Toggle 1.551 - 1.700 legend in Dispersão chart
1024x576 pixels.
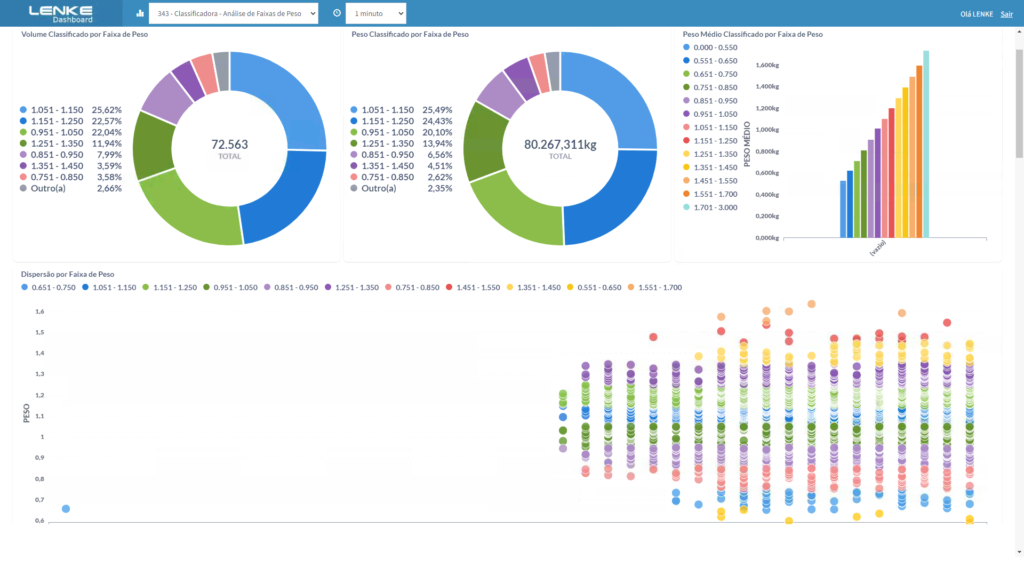(655, 287)
